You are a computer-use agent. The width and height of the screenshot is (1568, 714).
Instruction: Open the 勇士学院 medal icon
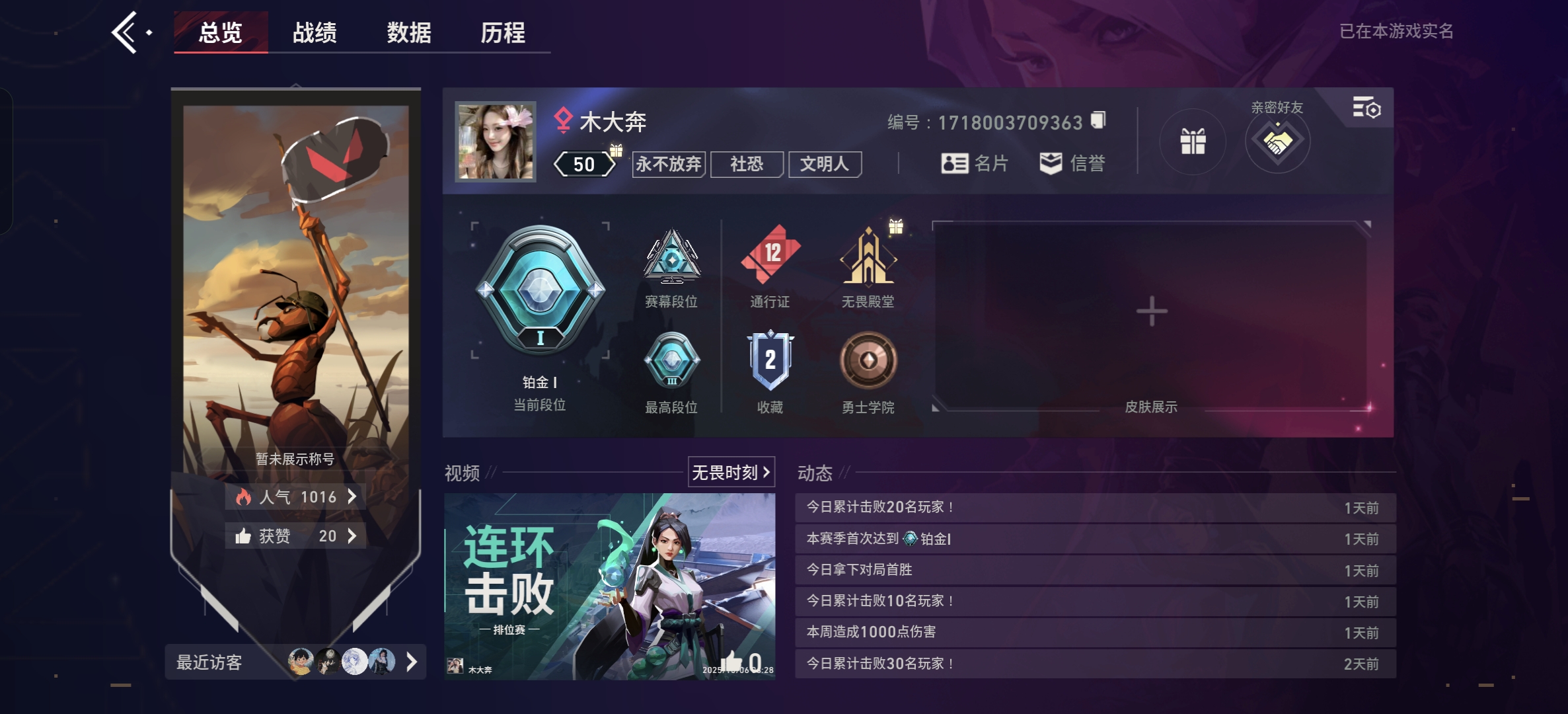coord(868,360)
